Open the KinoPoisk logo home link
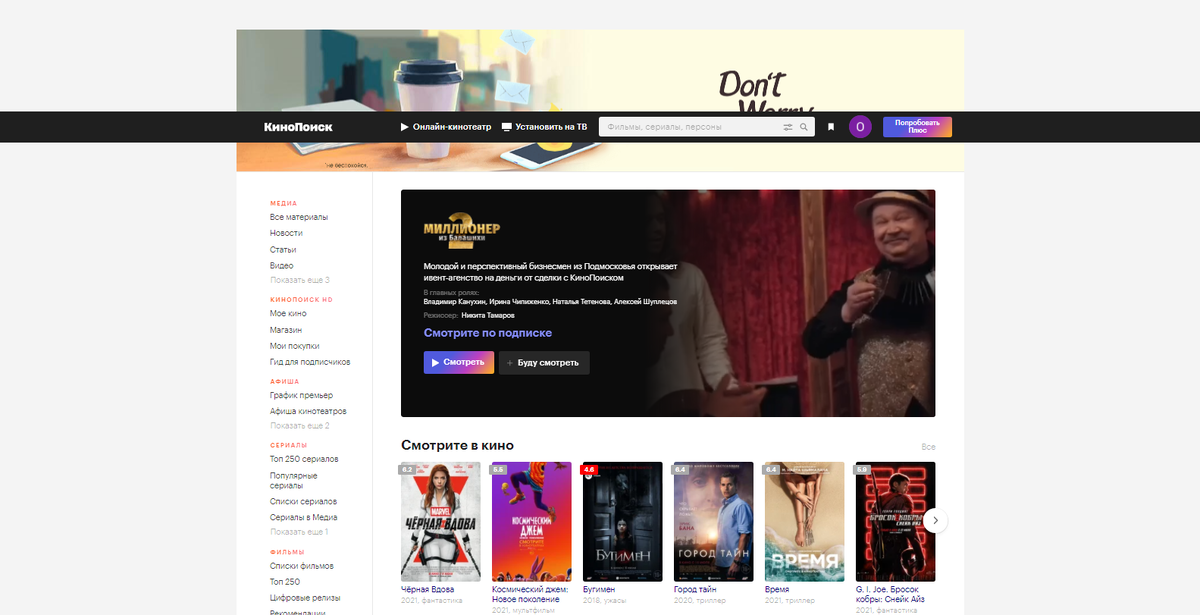Viewport: 1200px width, 615px height. coord(298,127)
